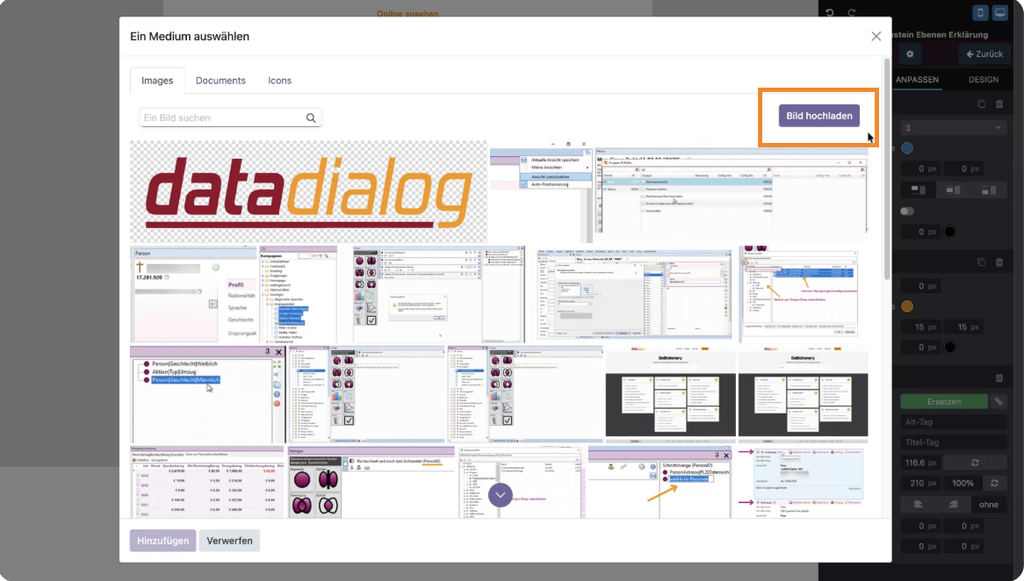Toggle the switch below the layout icons

907,211
